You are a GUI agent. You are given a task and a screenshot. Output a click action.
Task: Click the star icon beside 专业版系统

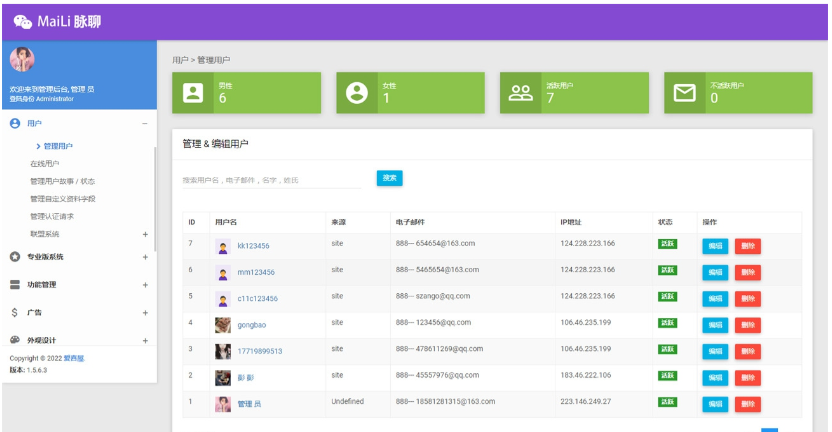coord(15,257)
